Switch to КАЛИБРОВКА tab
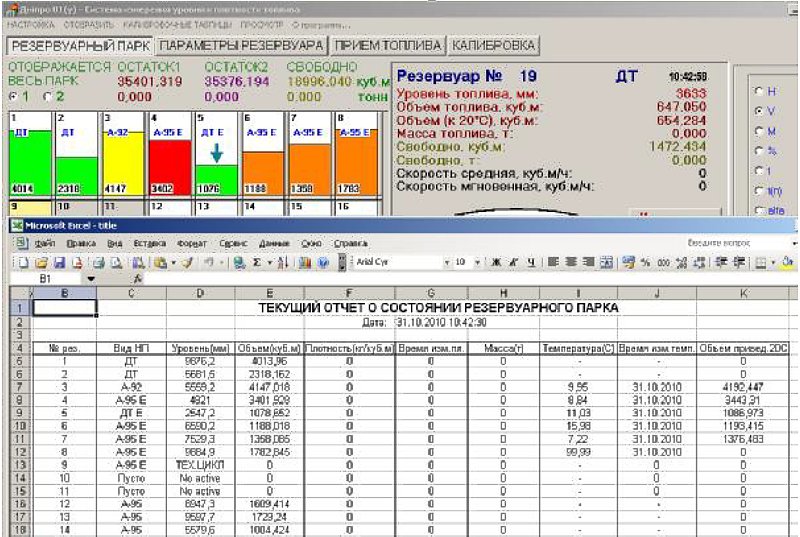800x537 pixels. 493,45
